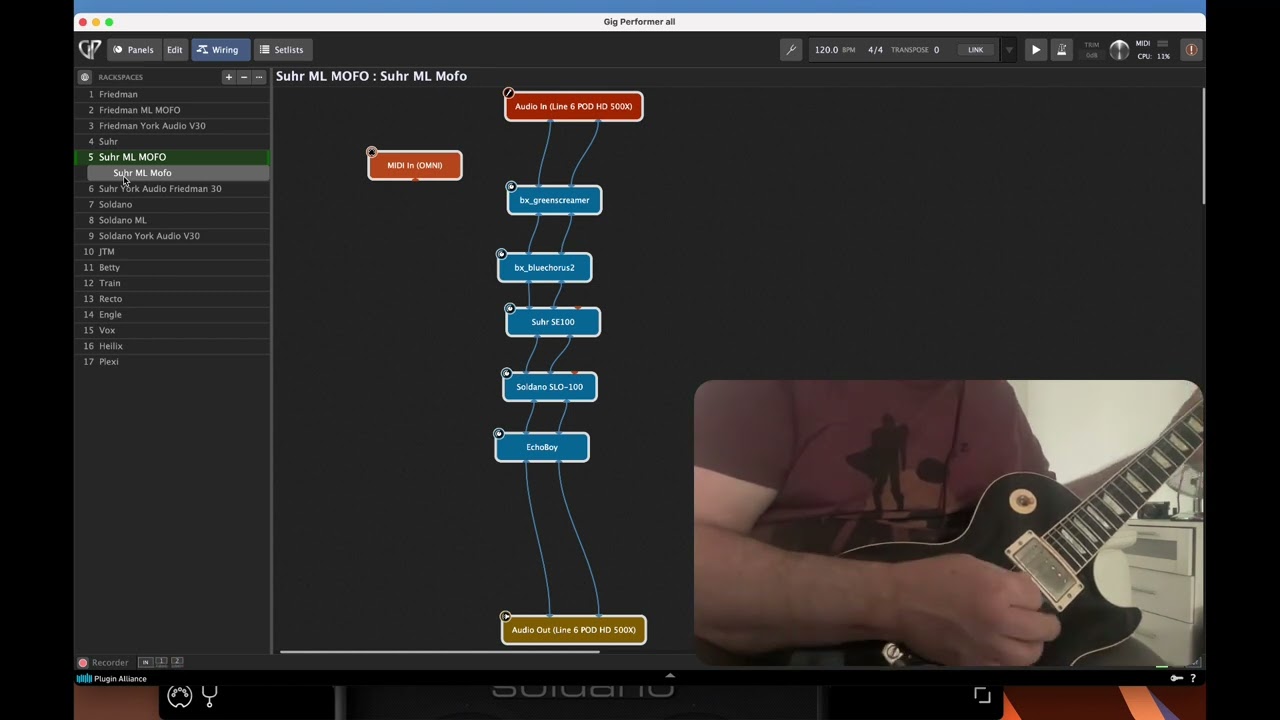Select the Friedman ML MOFO rackspace
The image size is (1280, 720).
tap(172, 110)
